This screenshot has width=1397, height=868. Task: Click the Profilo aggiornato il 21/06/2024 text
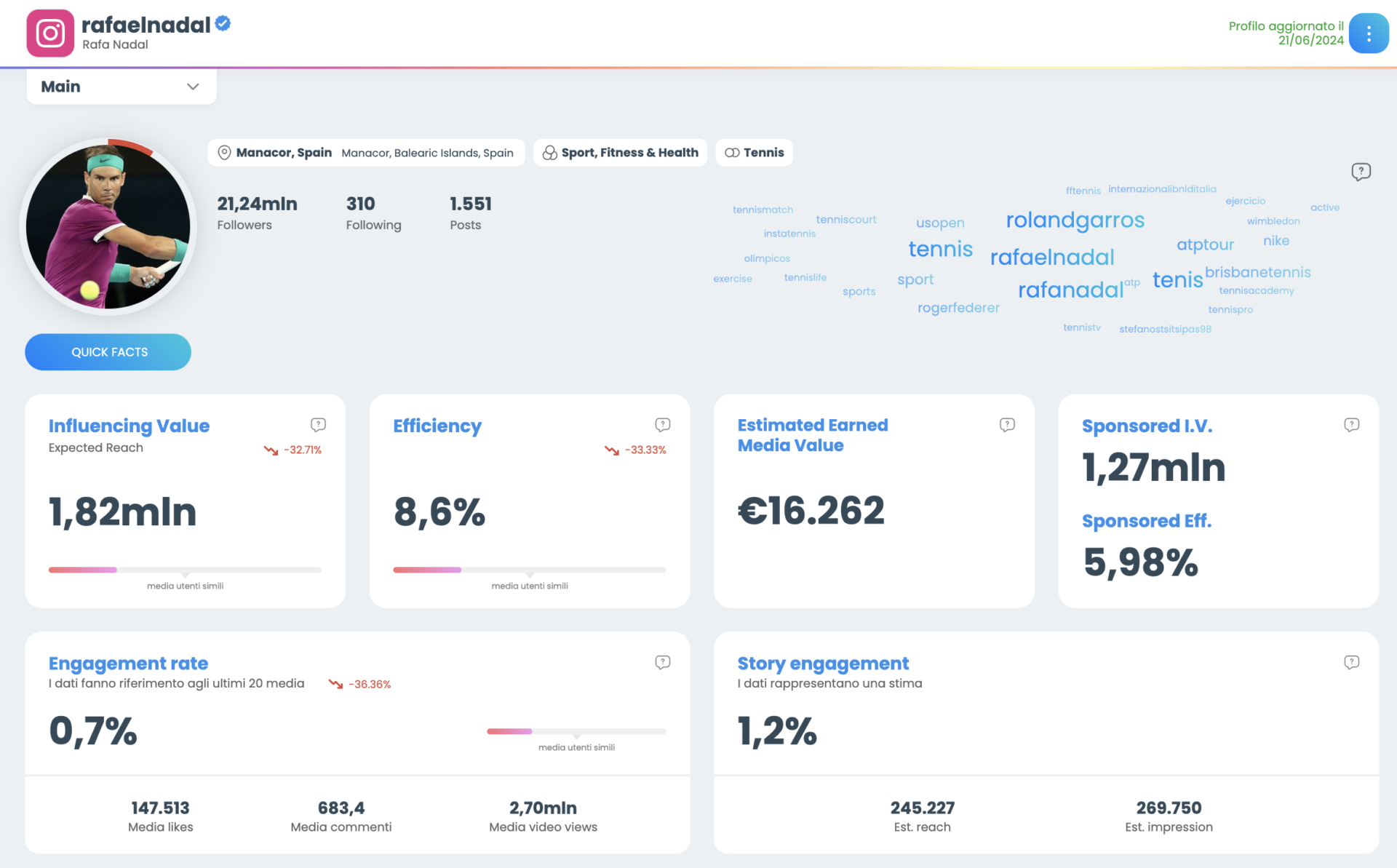pos(1286,33)
